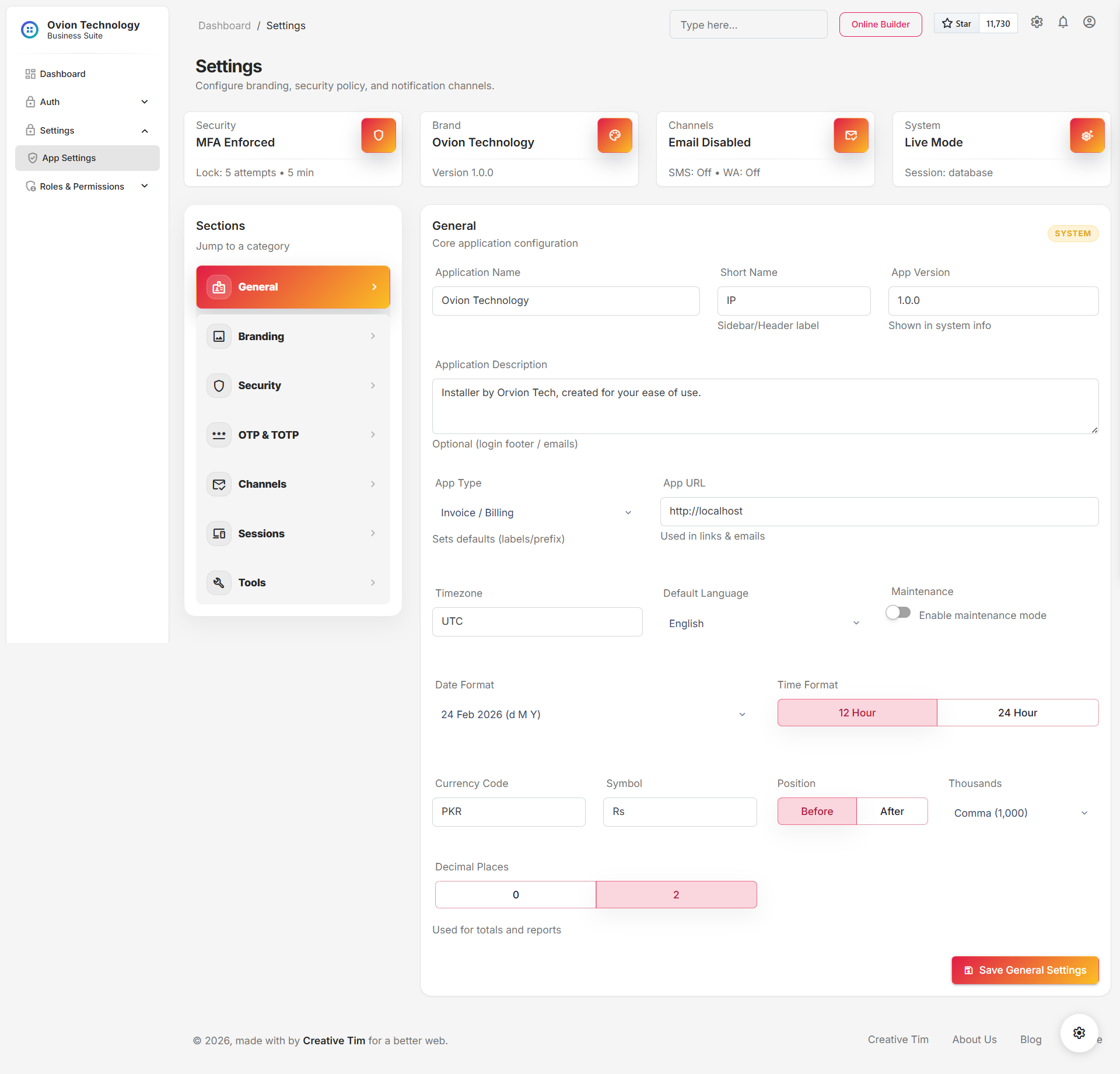Open the Default Language dropdown
Screen dimensions: 1120x1074
(x=764, y=623)
